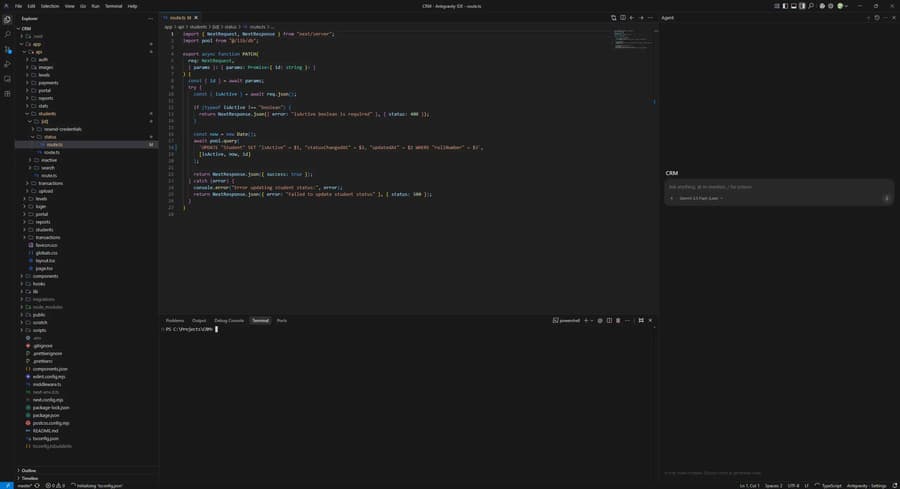Open the Search view in activity bar
This screenshot has height=489, width=900.
7,34
